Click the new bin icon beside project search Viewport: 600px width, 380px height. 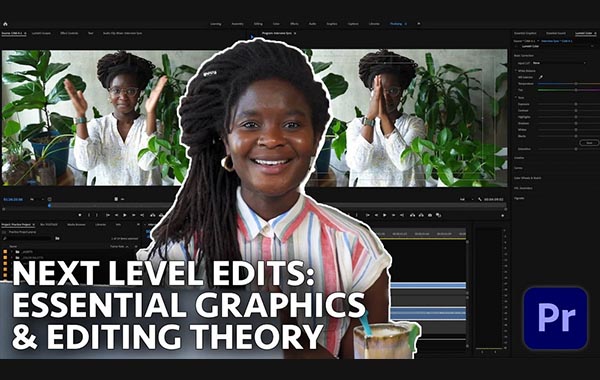pyautogui.click(x=57, y=238)
